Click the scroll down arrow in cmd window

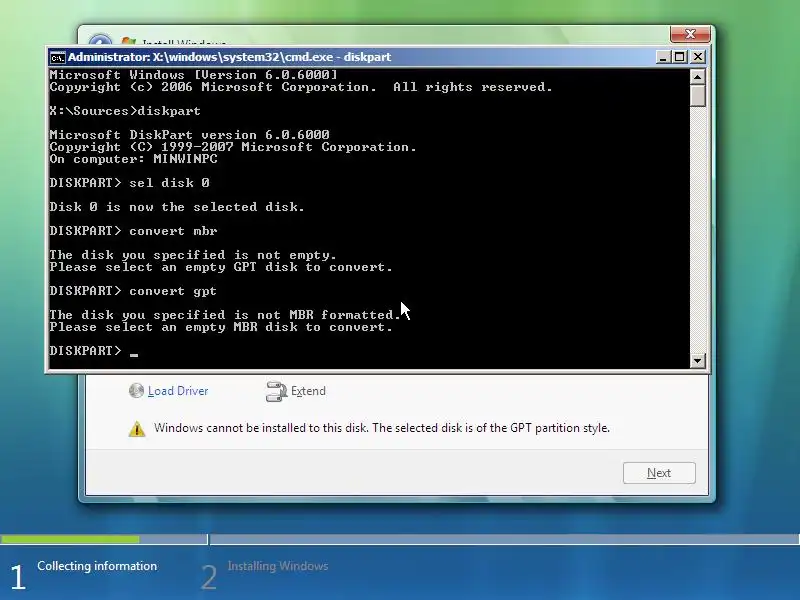pos(697,361)
